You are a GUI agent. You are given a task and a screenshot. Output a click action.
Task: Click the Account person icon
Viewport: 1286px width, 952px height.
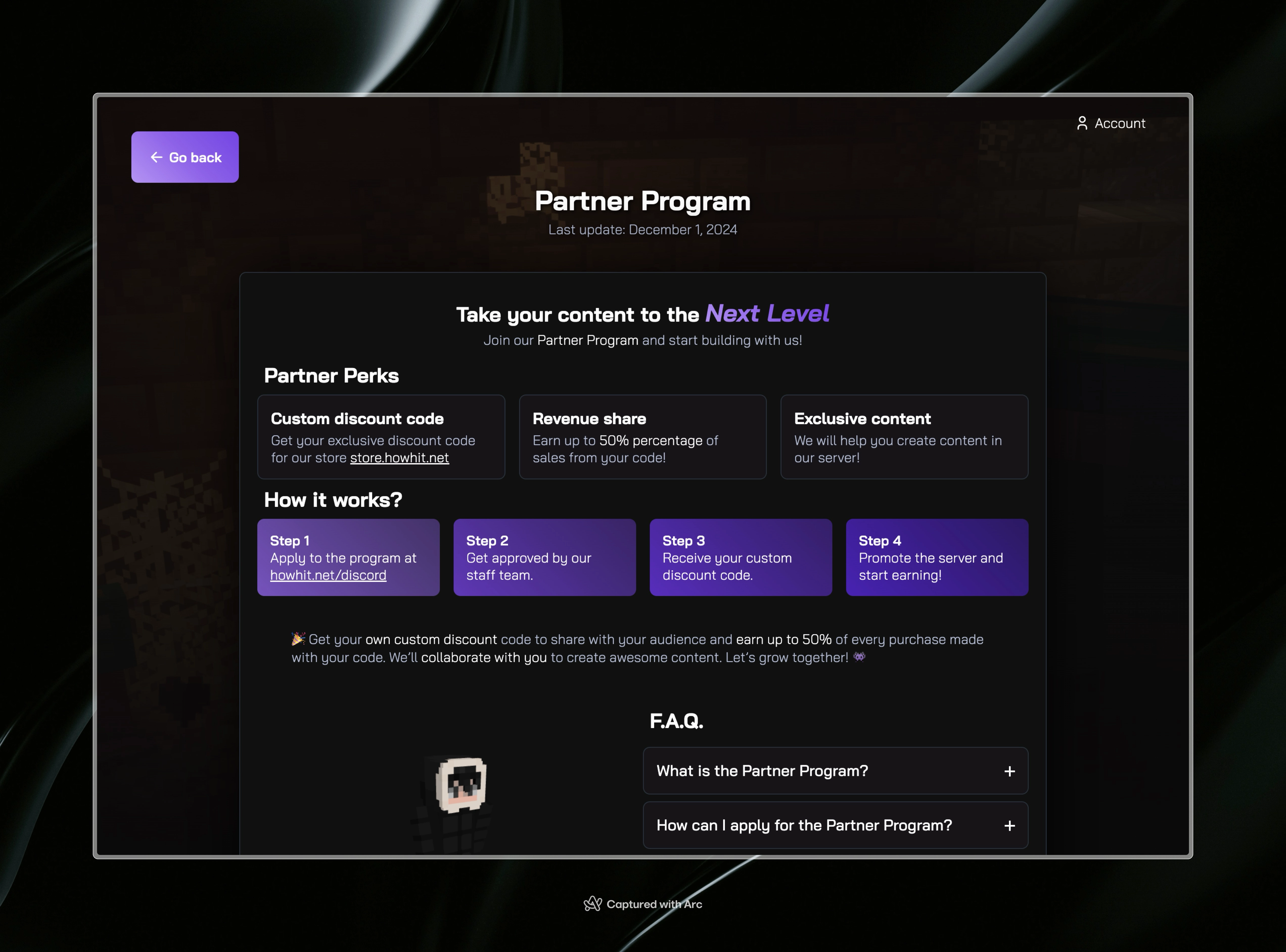click(x=1082, y=123)
